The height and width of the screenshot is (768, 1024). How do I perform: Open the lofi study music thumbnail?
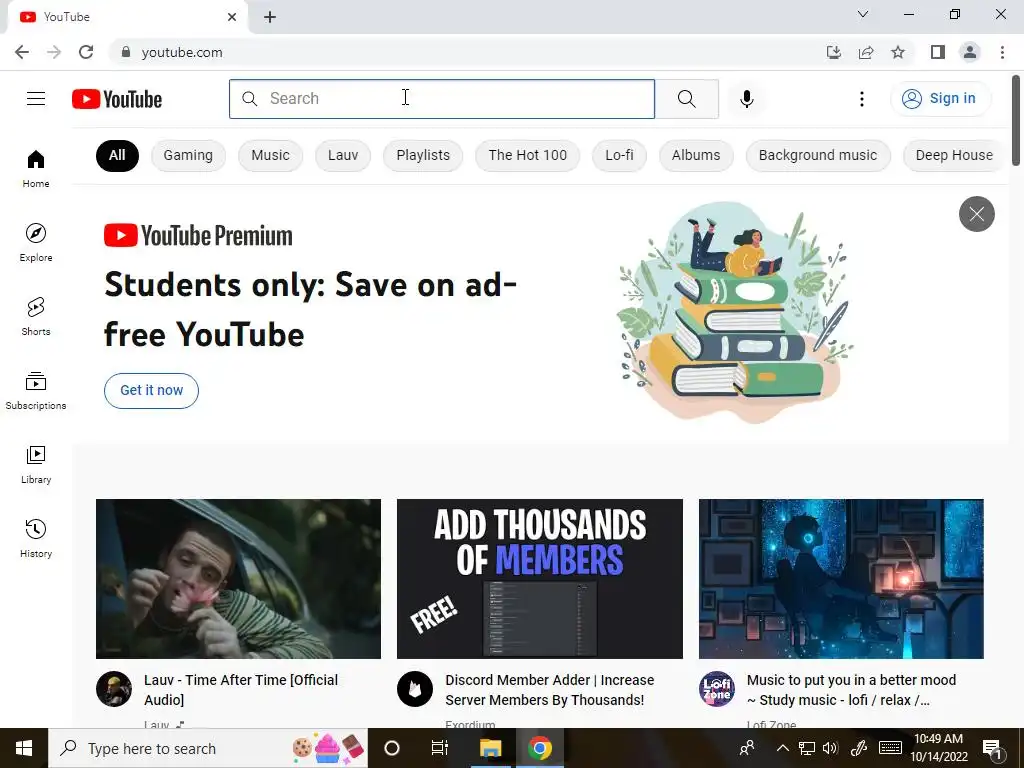tap(841, 579)
